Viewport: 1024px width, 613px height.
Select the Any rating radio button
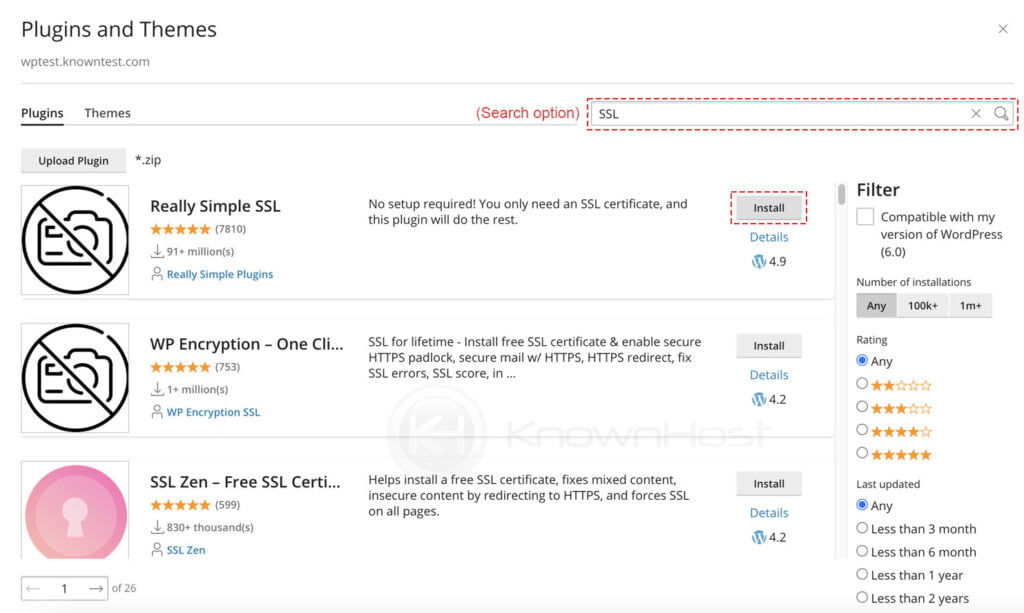[x=862, y=360]
